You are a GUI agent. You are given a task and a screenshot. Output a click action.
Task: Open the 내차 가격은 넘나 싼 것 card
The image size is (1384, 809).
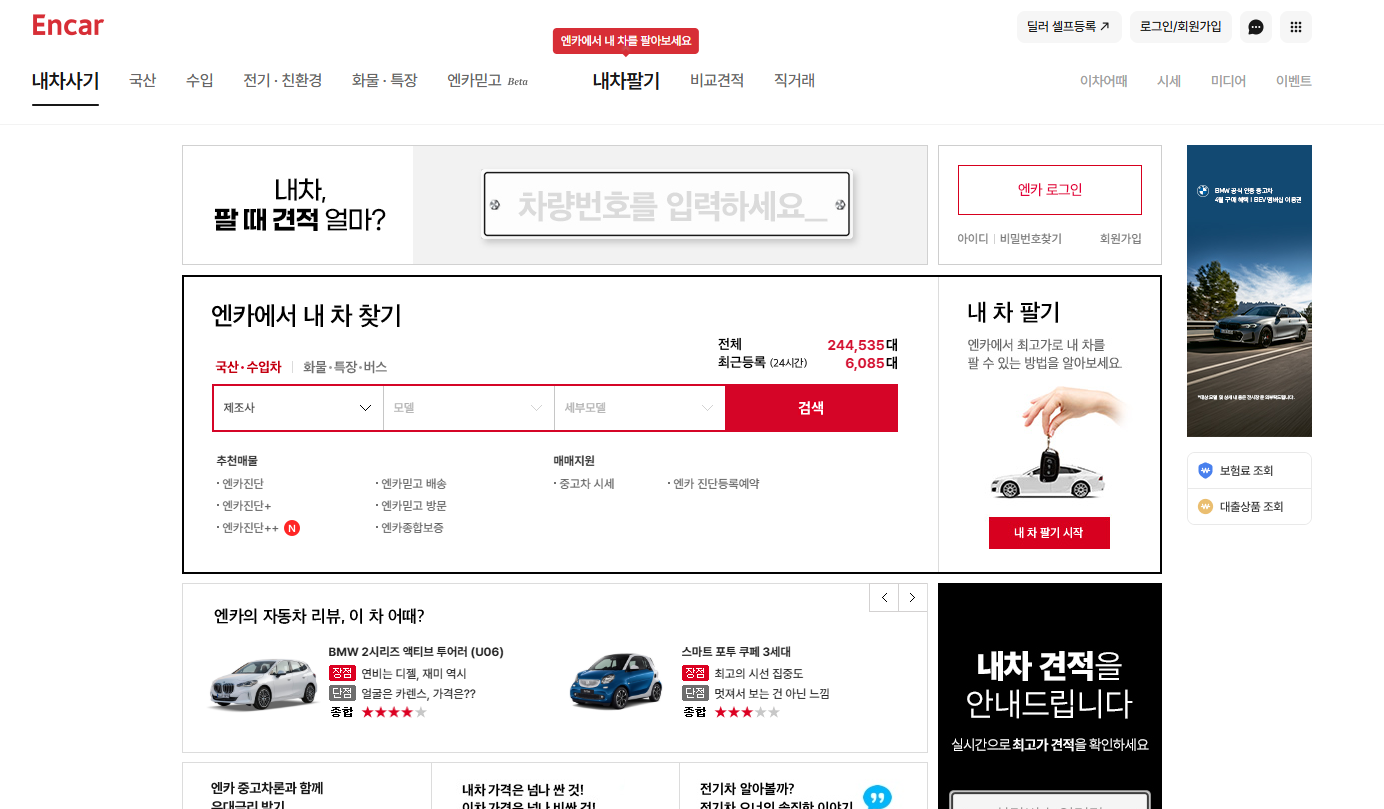[x=555, y=786]
